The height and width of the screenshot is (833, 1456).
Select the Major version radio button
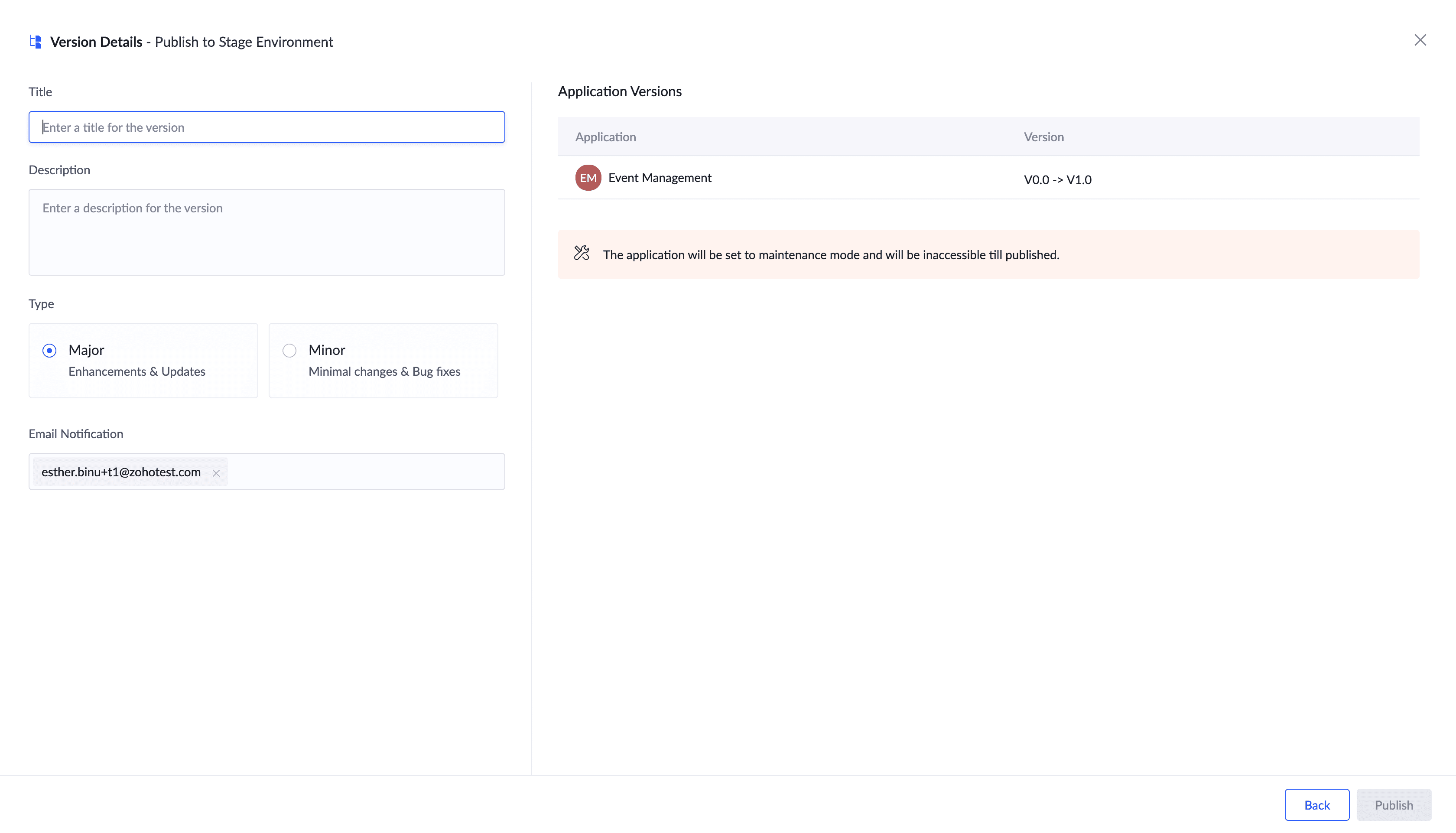coord(50,350)
